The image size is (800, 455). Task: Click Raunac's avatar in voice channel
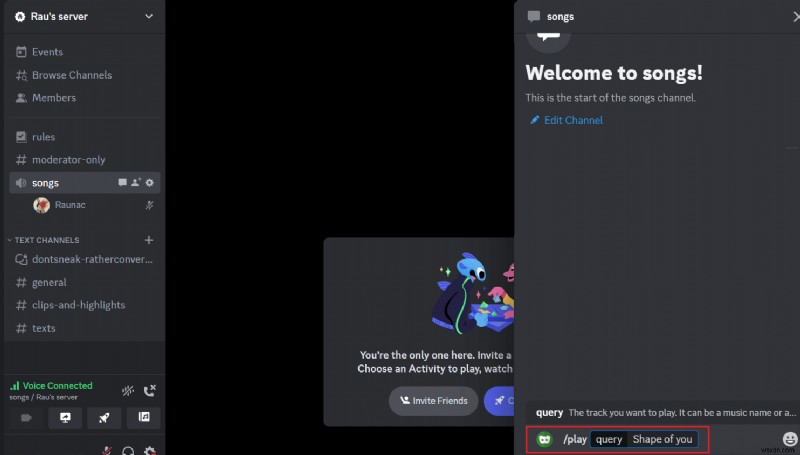[x=41, y=205]
